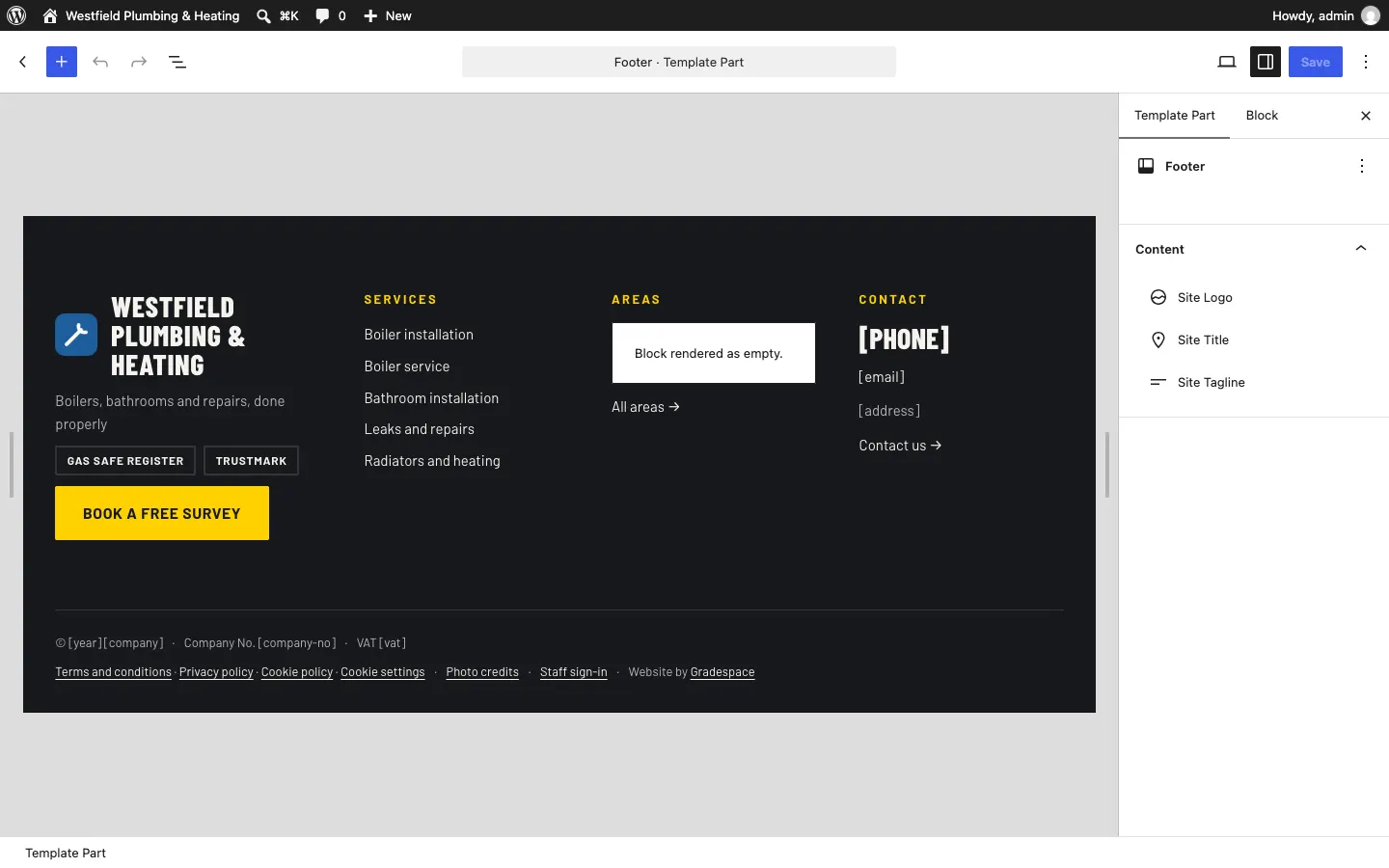This screenshot has height=868, width=1389.
Task: Switch to the Block tab
Action: (1262, 116)
